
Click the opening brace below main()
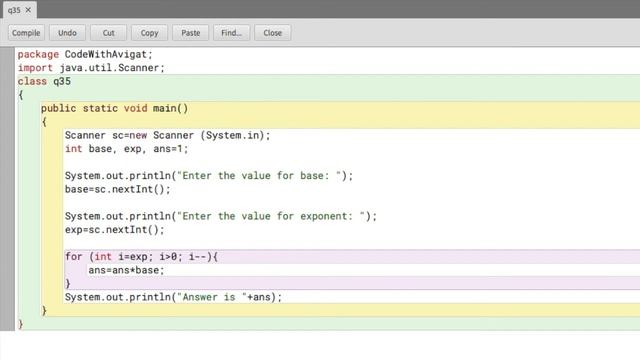point(44,122)
